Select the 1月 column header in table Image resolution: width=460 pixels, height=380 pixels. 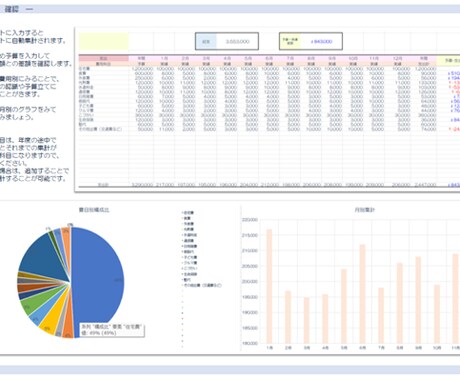click(164, 58)
